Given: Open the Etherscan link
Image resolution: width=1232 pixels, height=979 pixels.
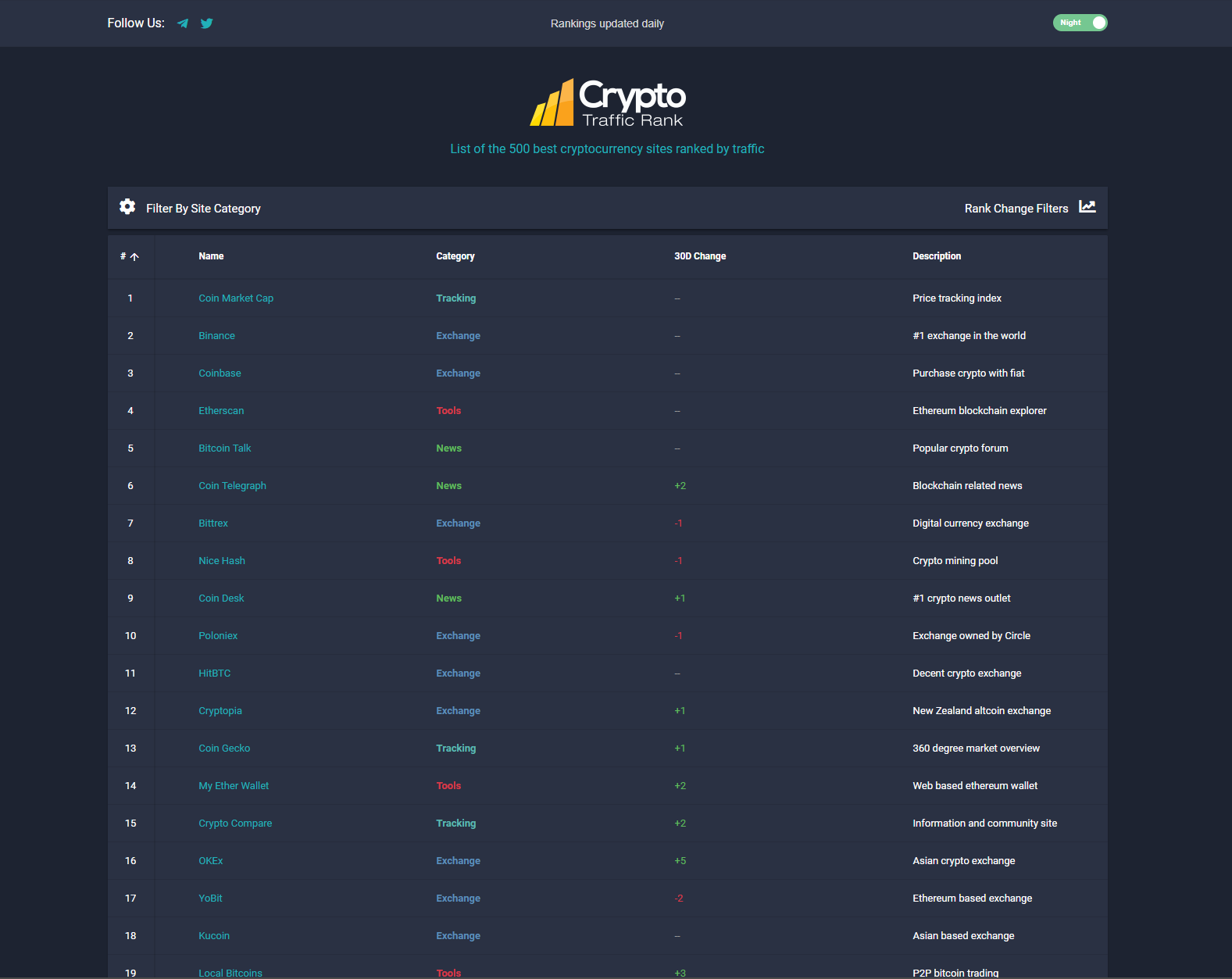Looking at the screenshot, I should [x=221, y=411].
